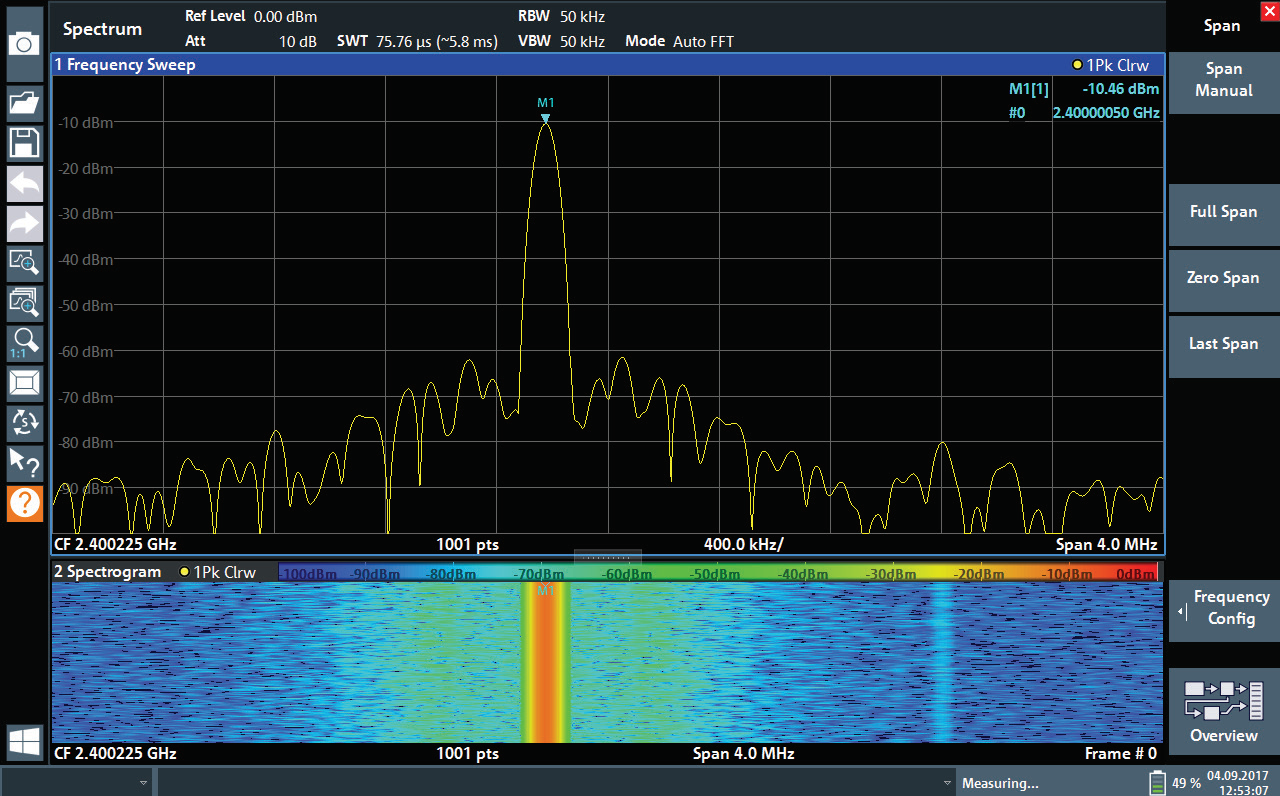Expand the bottom-left status bar dropdown arrow

[x=144, y=782]
